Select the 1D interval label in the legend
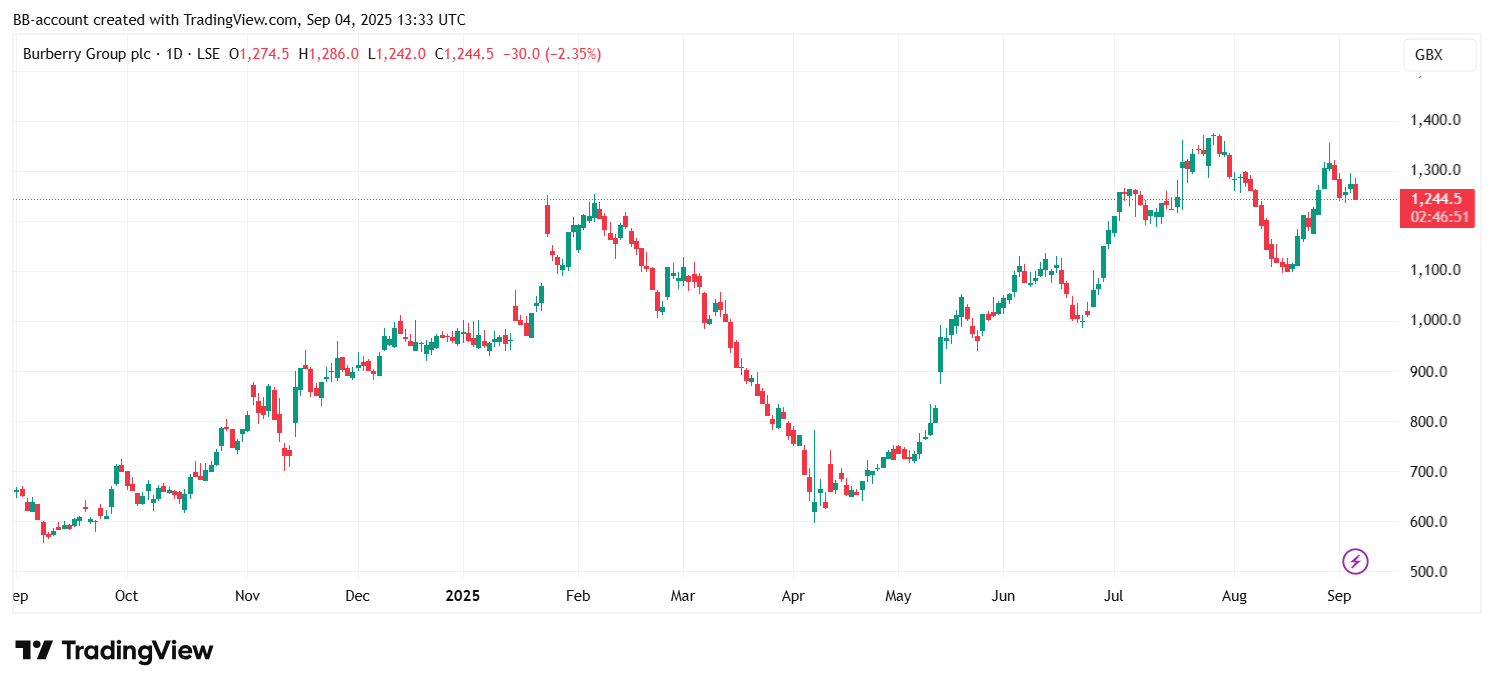 (174, 54)
